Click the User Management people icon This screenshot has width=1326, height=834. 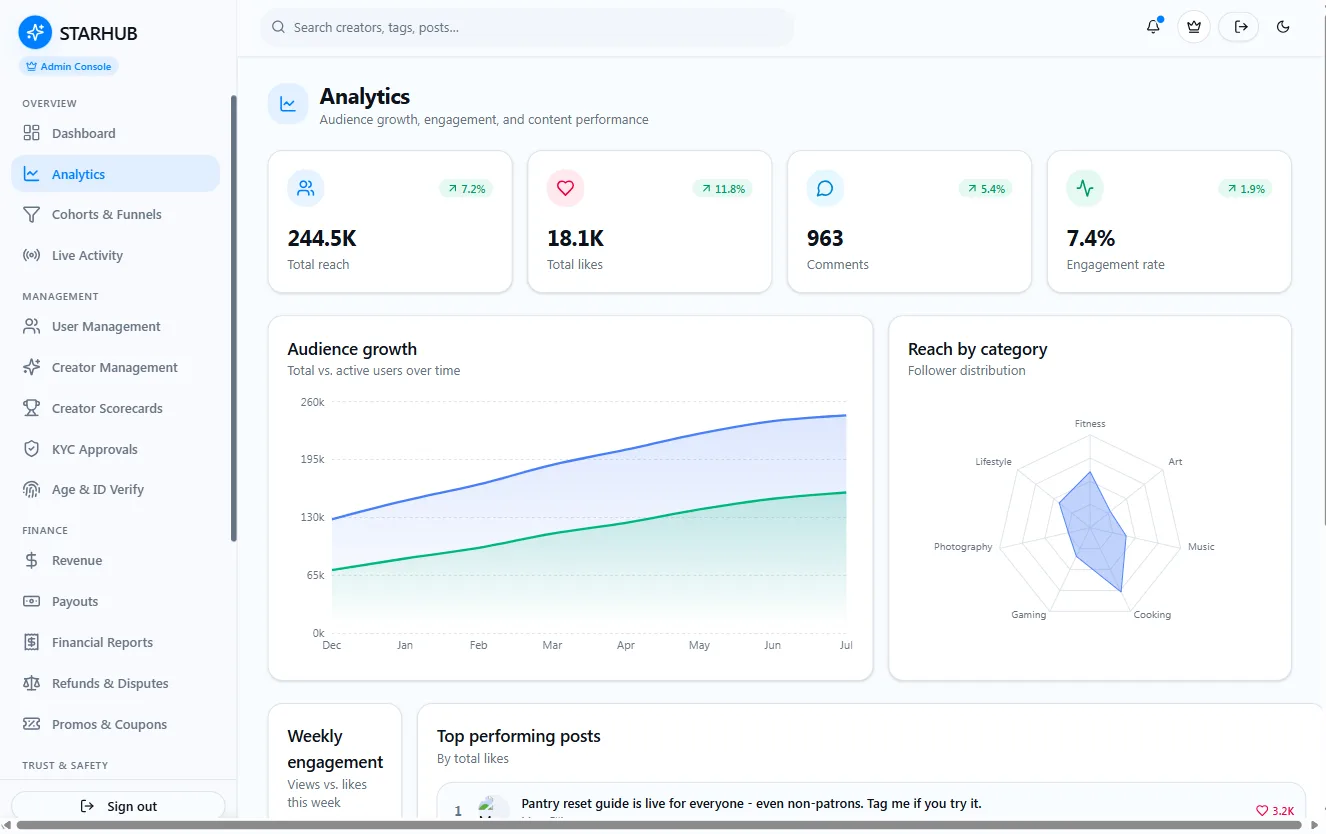click(x=32, y=326)
